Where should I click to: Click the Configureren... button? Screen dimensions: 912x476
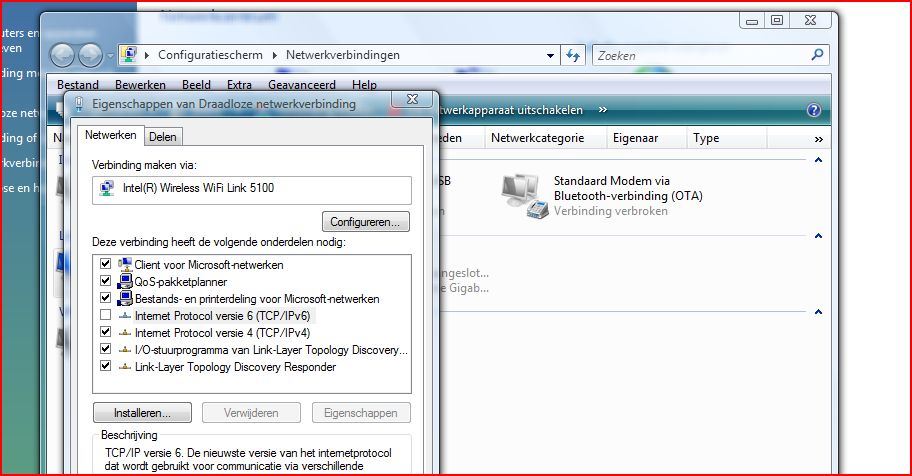point(365,222)
